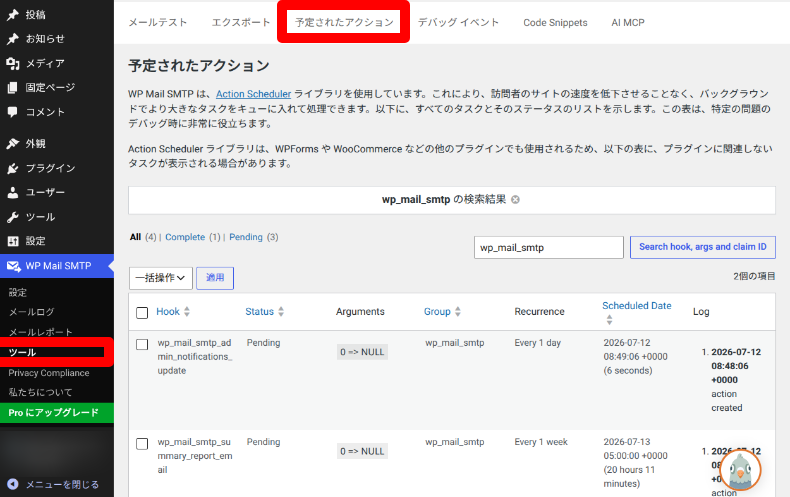
Task: Open the Code Snippets tab
Action: (x=555, y=23)
